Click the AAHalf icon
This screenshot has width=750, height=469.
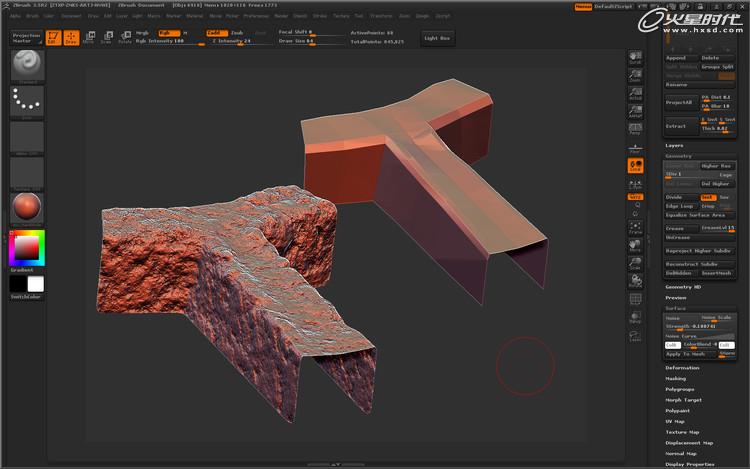click(x=635, y=111)
